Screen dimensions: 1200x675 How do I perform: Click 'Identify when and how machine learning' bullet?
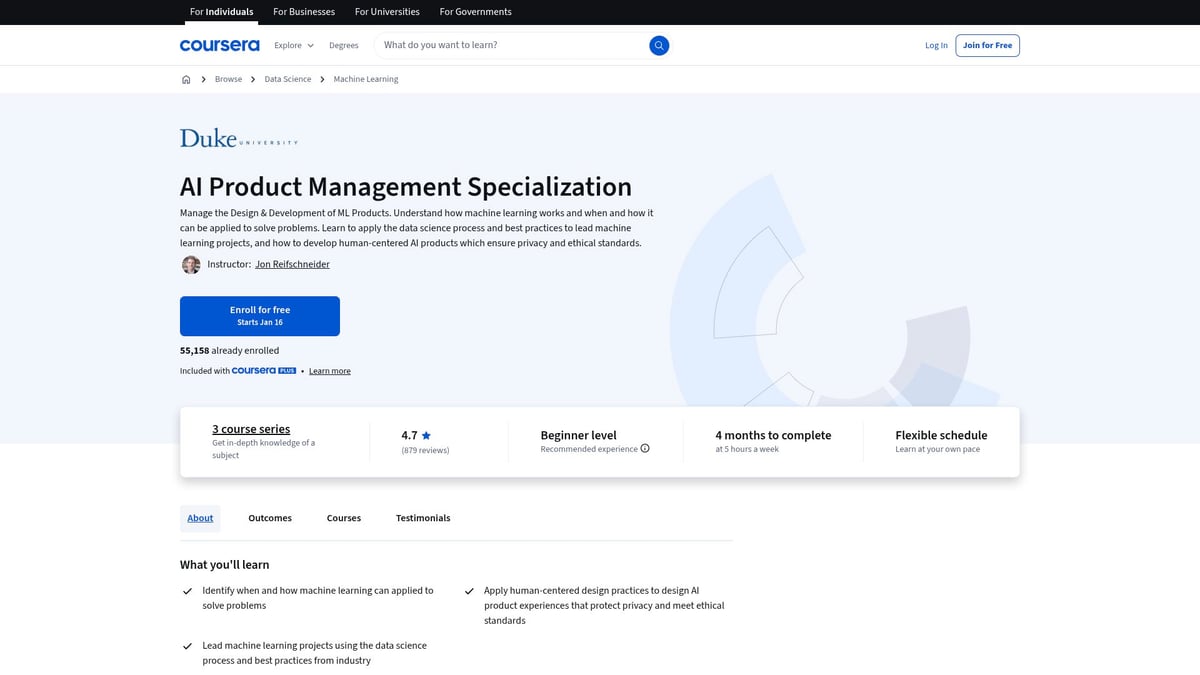[318, 598]
